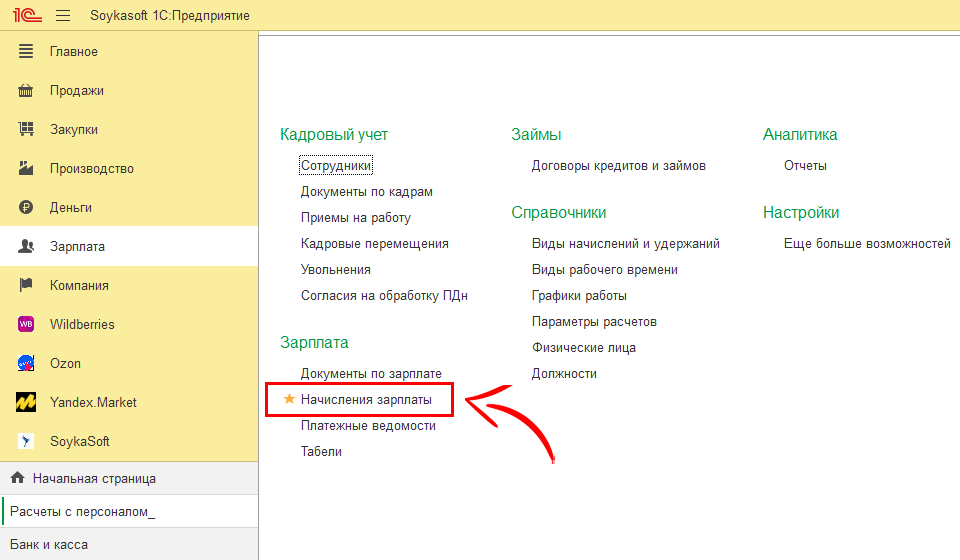Switch to Начальная страница tab

[x=129, y=478]
